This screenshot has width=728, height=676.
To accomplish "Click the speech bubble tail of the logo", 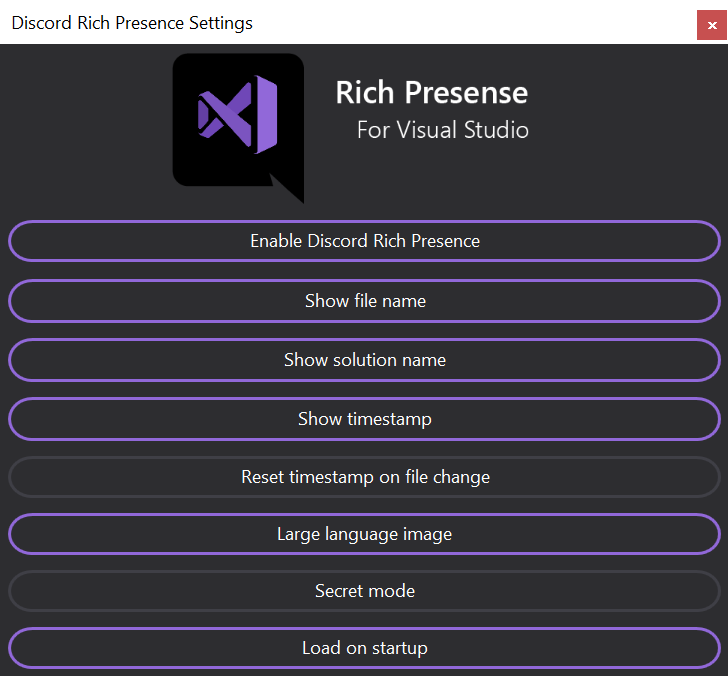I will click(x=287, y=188).
